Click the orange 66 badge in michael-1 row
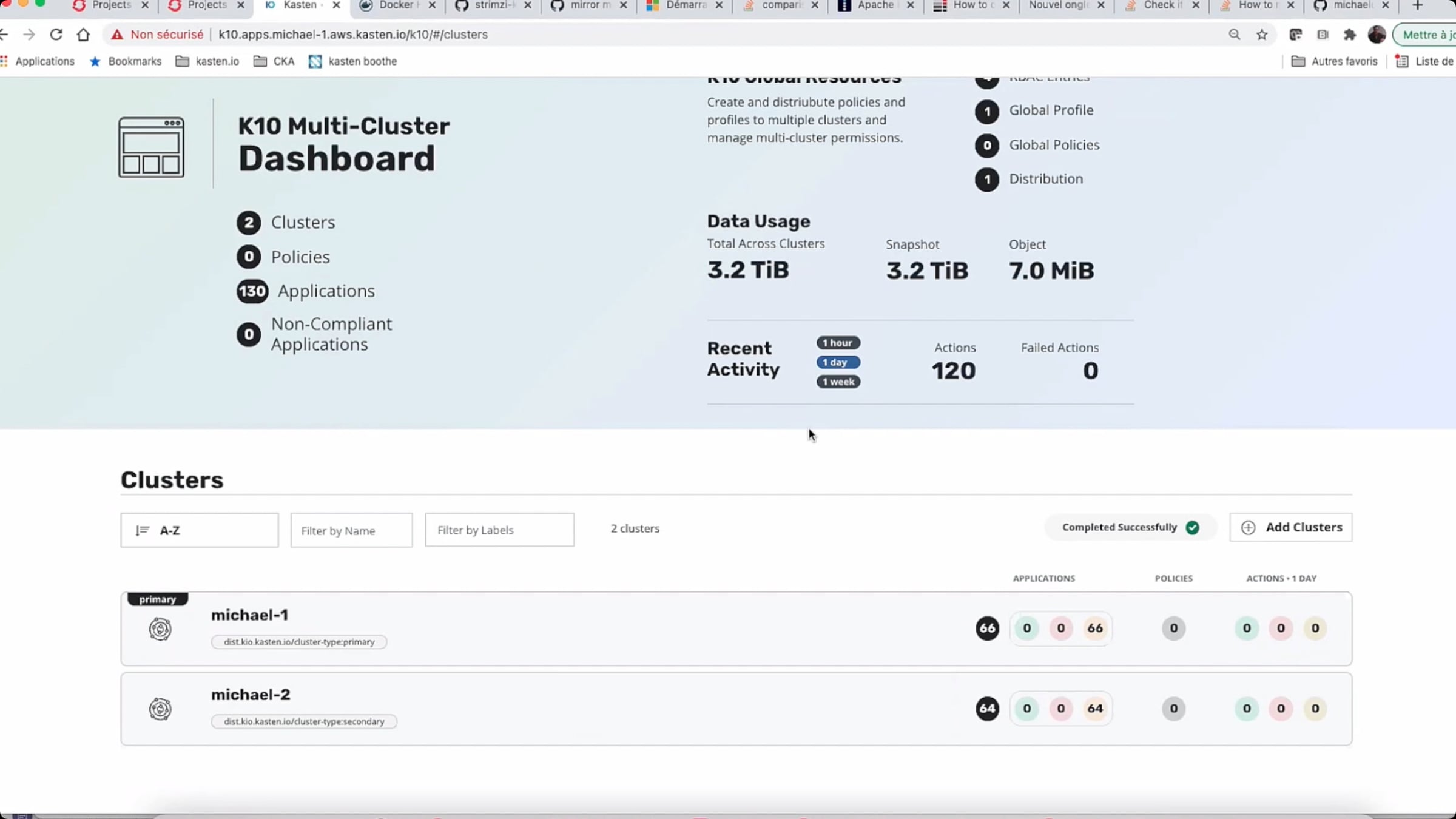 [x=1095, y=629]
